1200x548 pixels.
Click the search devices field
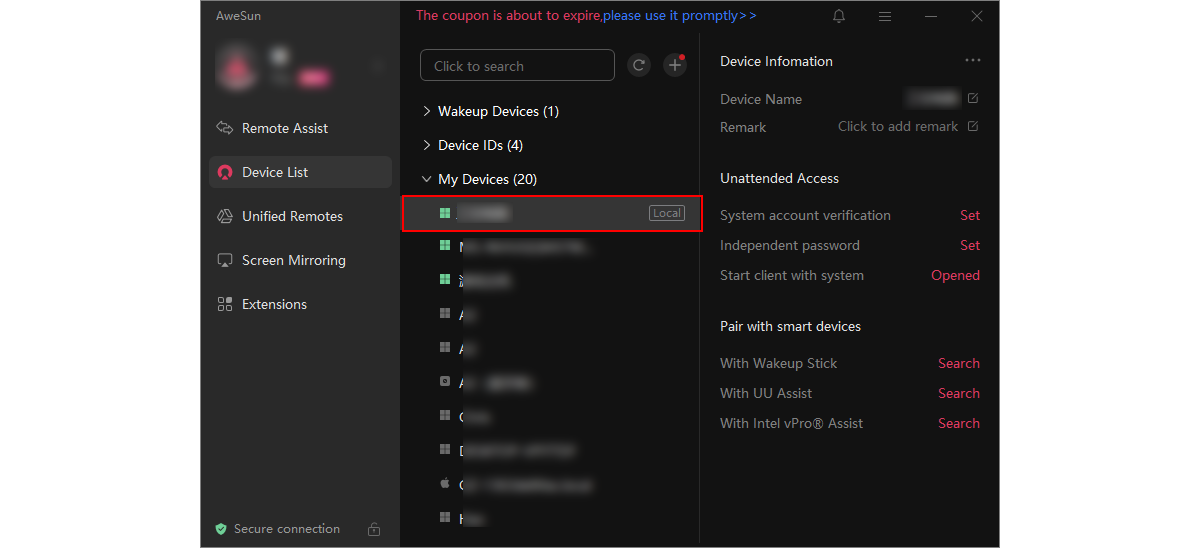click(517, 65)
